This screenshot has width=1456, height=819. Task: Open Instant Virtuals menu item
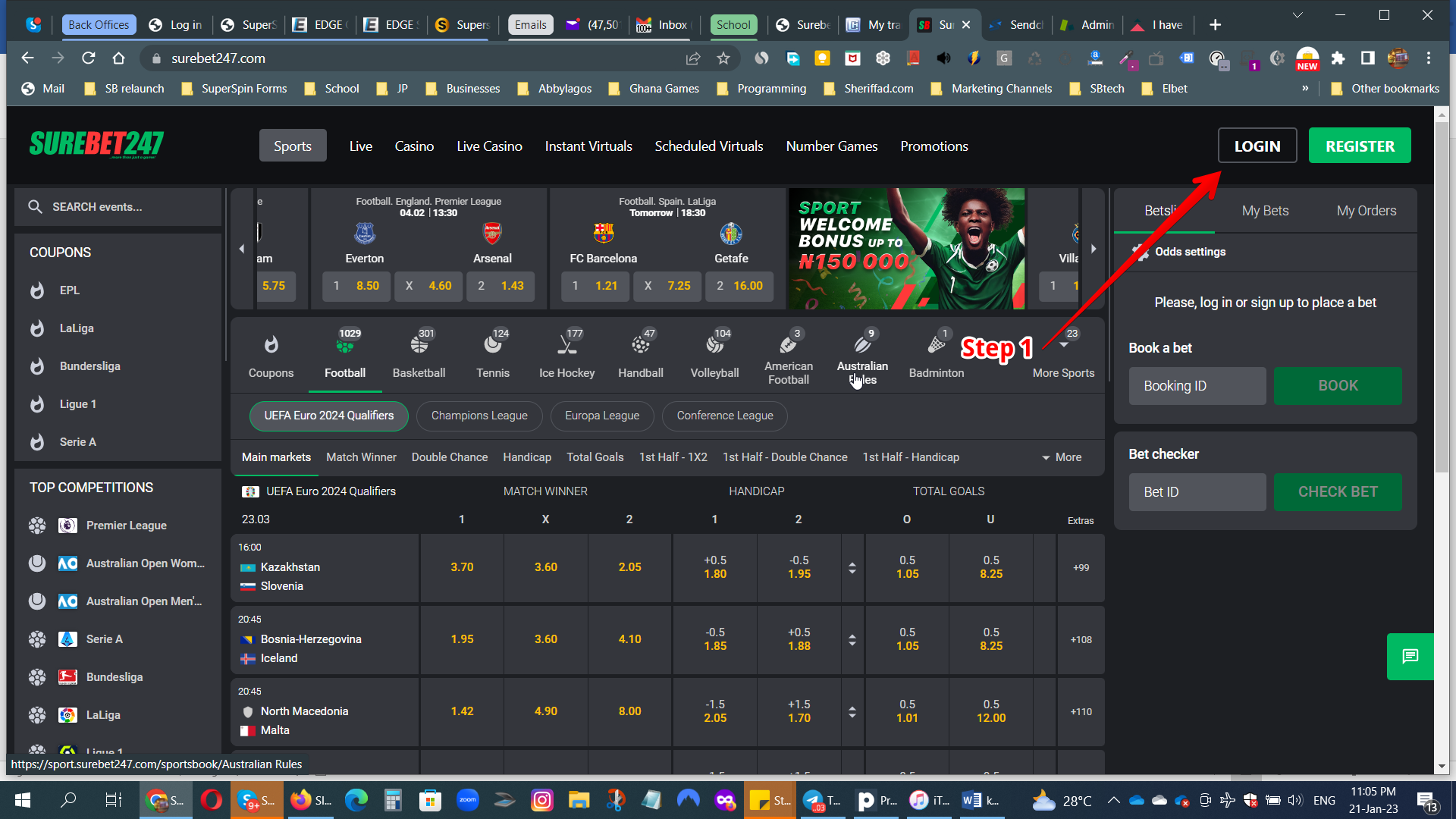coord(588,146)
